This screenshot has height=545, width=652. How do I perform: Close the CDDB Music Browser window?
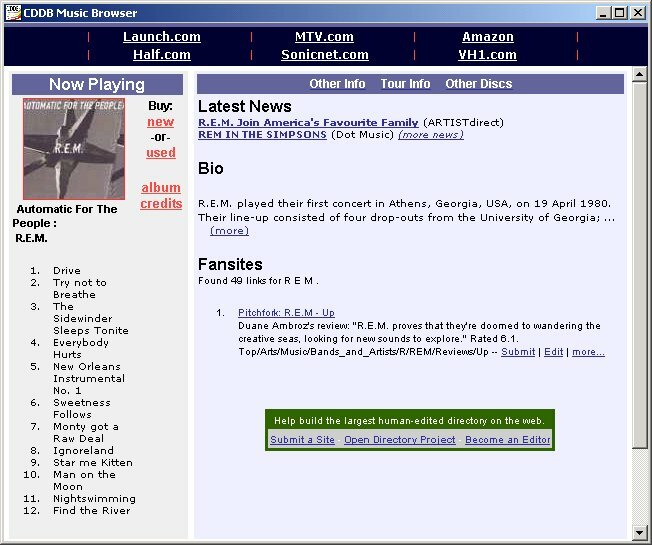pyautogui.click(x=638, y=13)
